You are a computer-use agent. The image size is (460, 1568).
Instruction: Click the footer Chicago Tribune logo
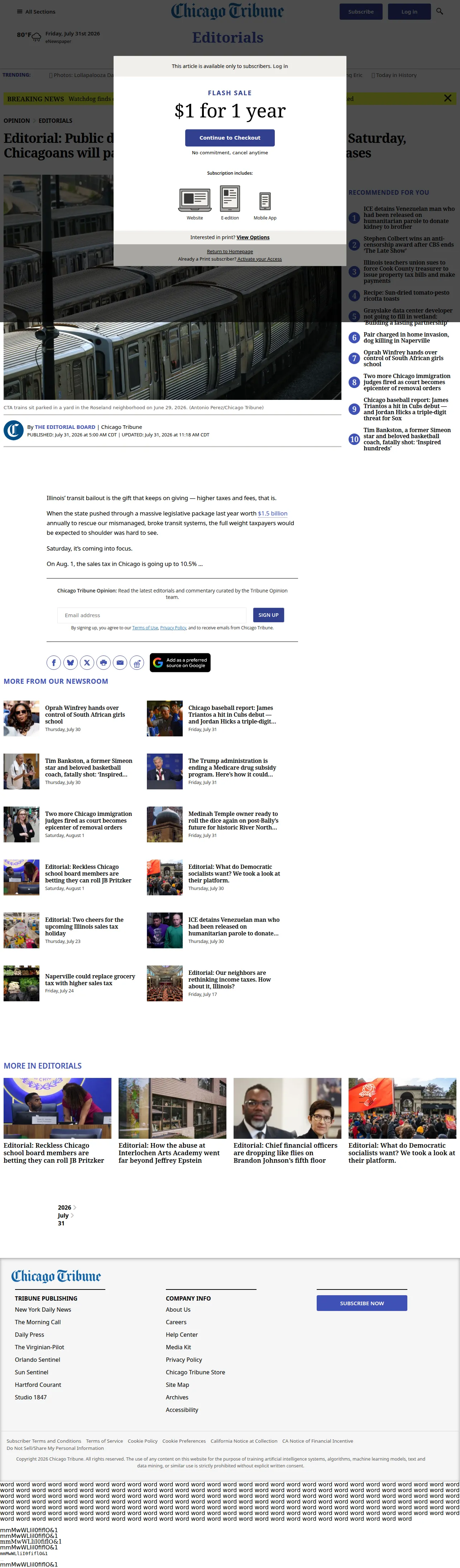(x=56, y=1277)
